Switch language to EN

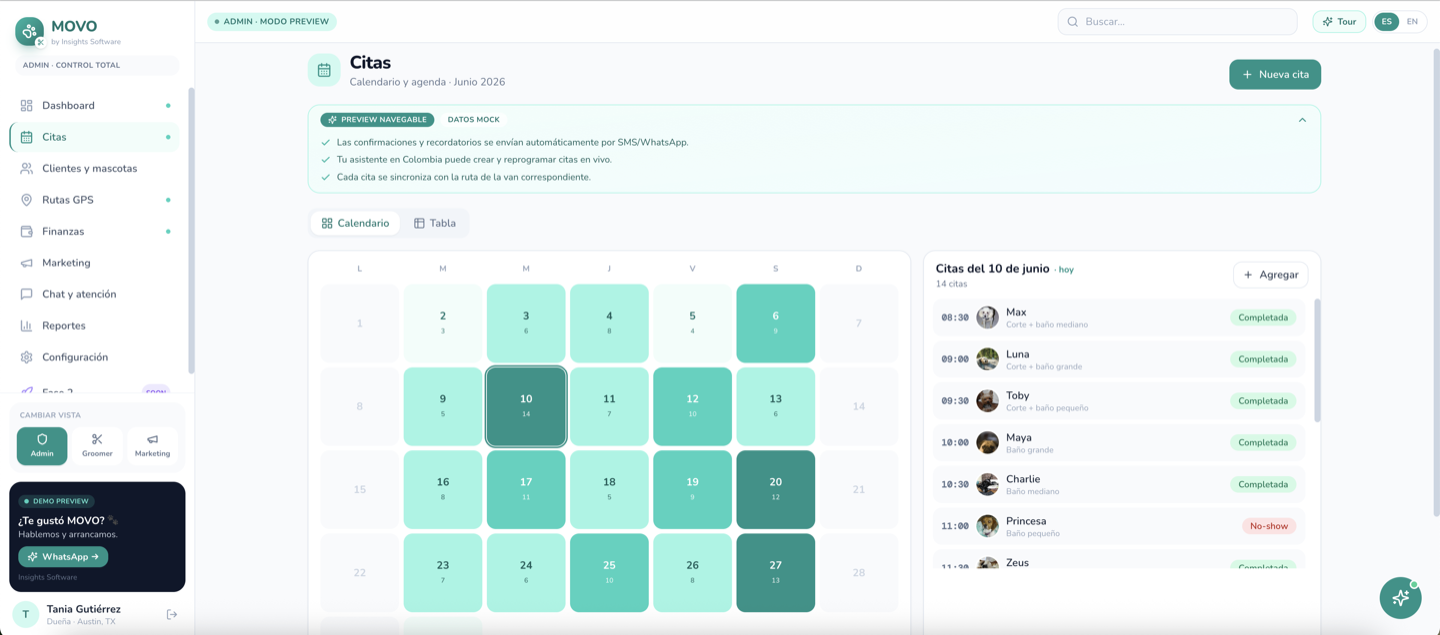(1412, 21)
